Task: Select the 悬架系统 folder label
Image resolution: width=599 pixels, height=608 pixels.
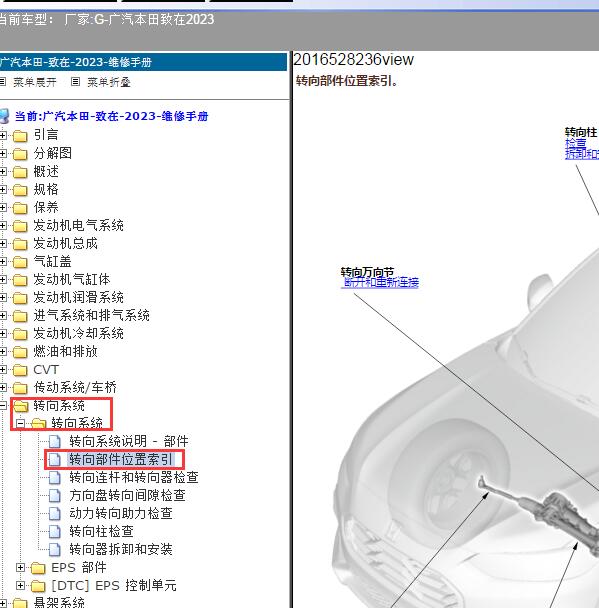Action: click(x=59, y=603)
